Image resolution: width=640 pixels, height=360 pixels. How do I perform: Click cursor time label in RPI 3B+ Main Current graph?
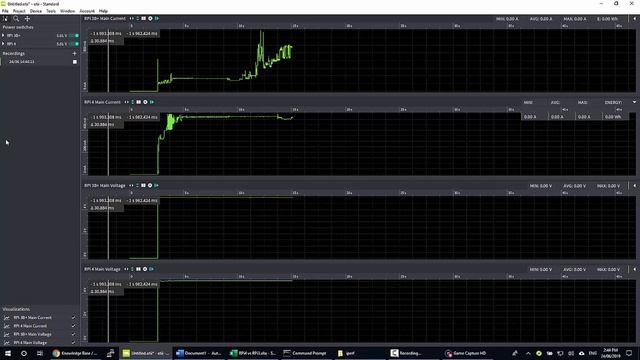tap(106, 33)
